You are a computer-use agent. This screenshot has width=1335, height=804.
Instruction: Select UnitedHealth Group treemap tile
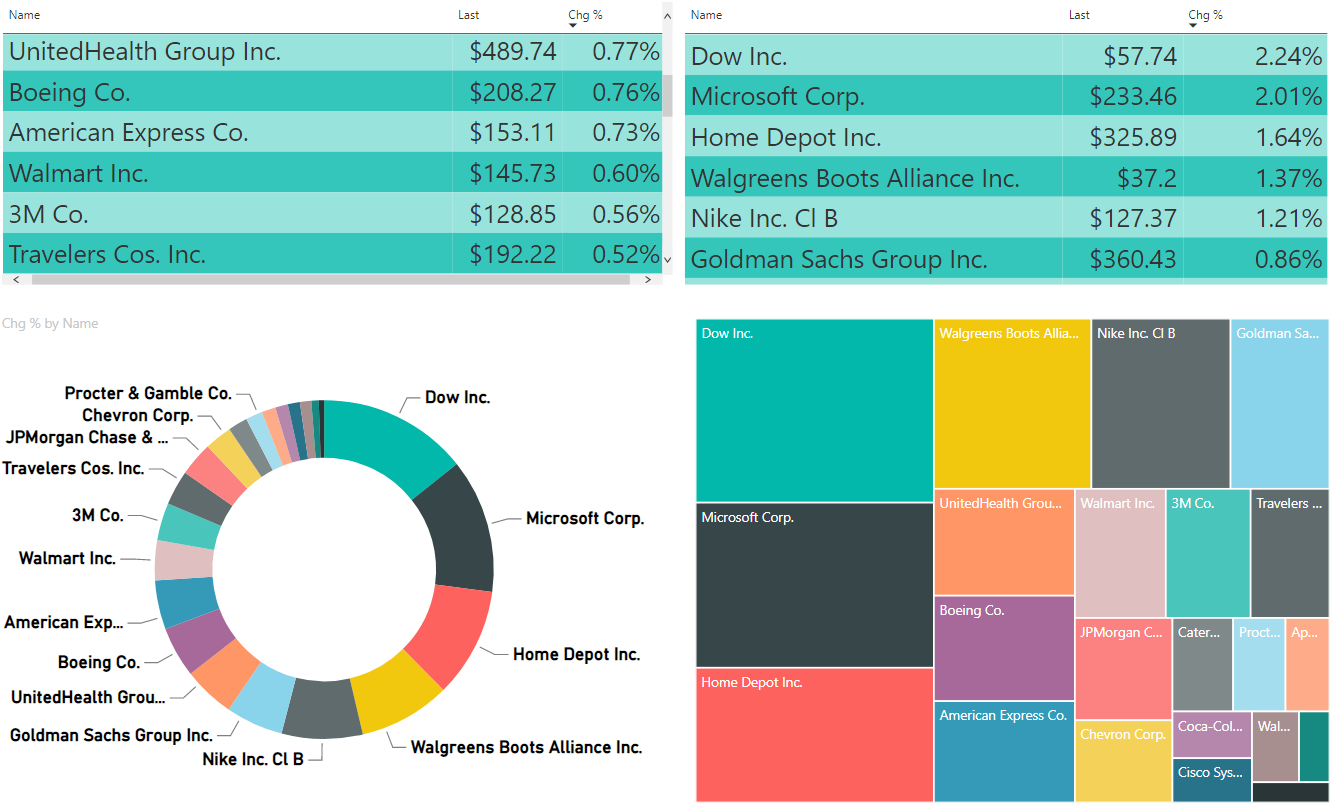[x=1004, y=542]
